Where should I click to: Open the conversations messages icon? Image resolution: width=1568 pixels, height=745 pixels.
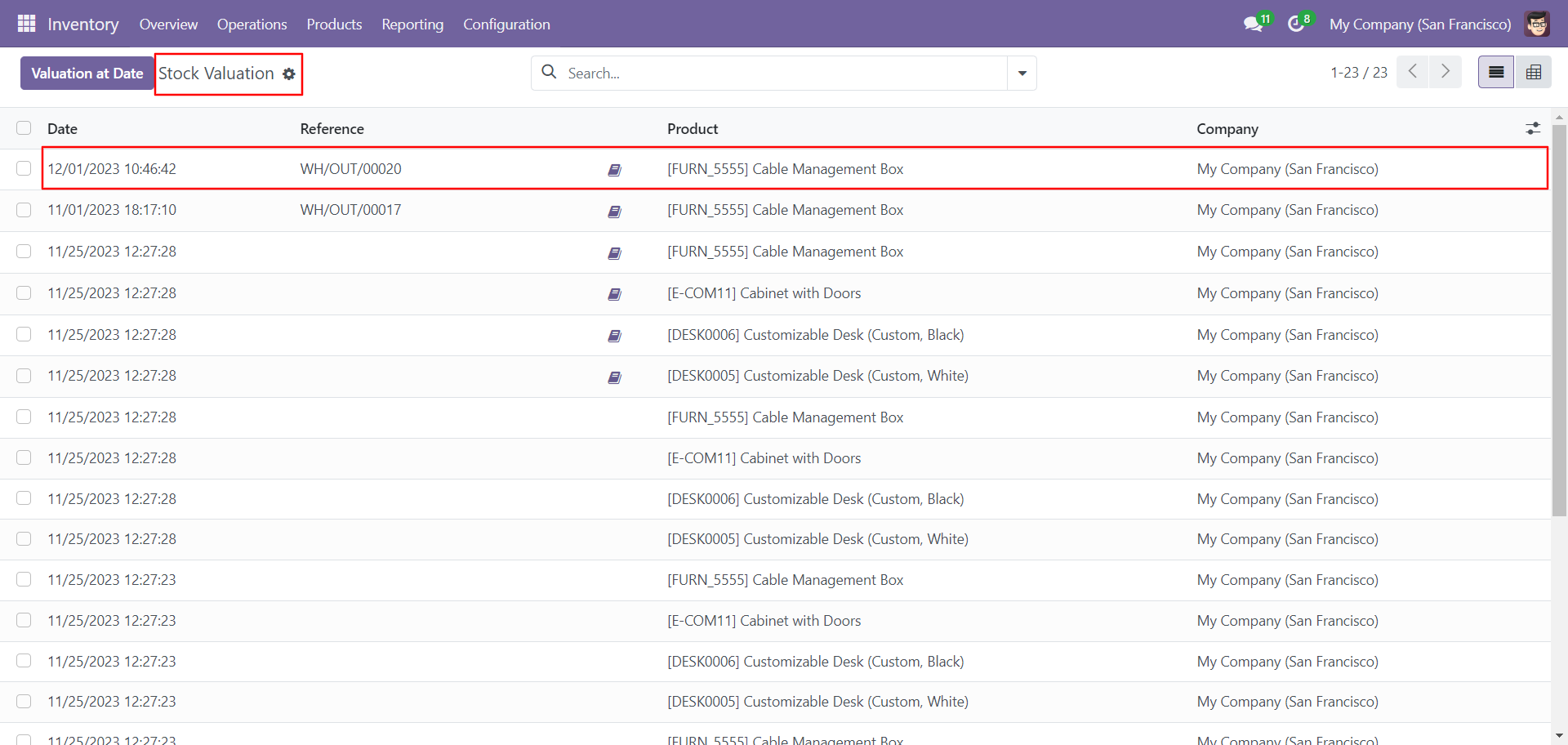point(1253,24)
